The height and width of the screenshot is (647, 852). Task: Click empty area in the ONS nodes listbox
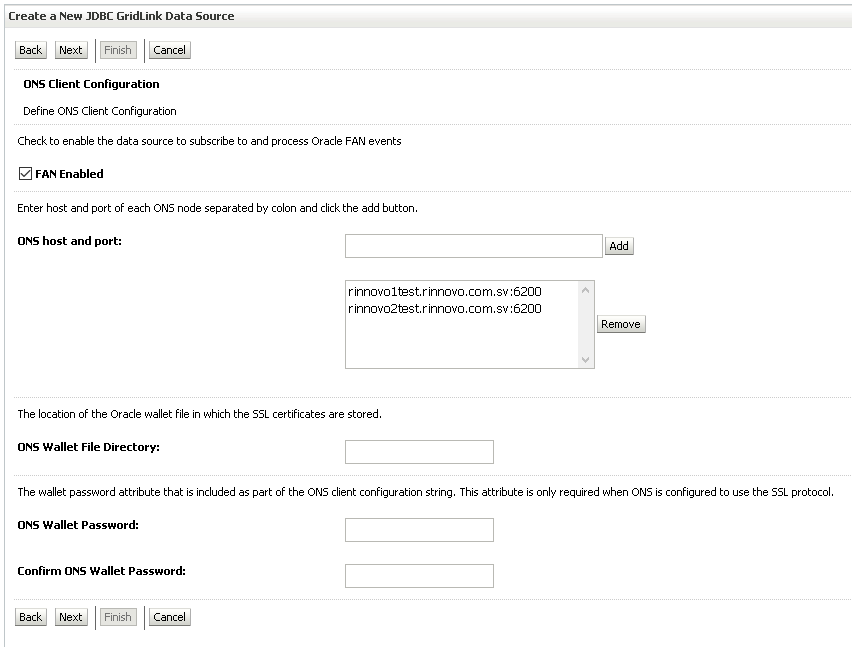tap(462, 342)
